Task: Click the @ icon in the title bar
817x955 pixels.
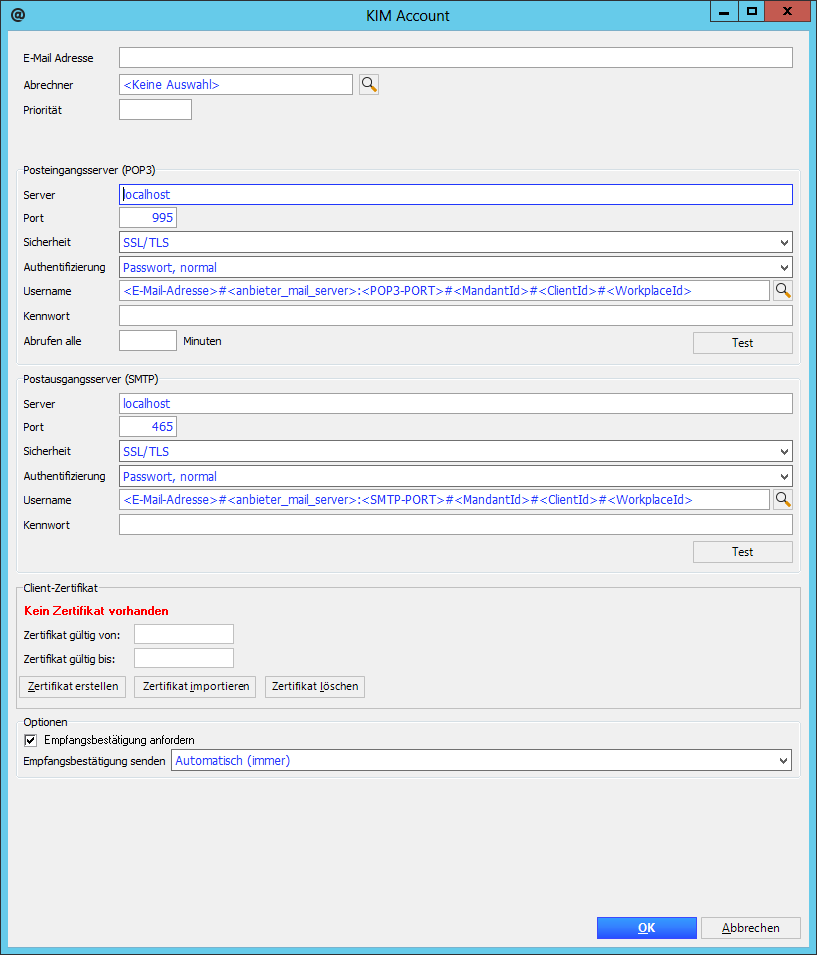Action: pos(18,15)
